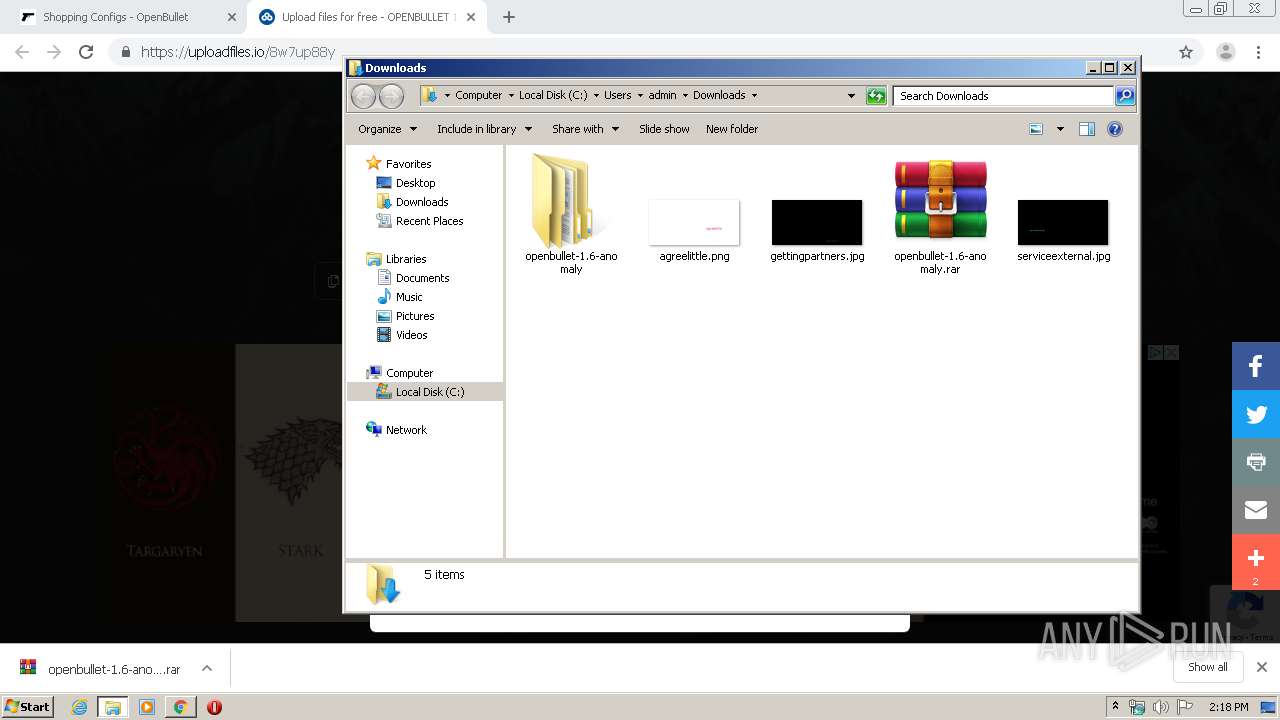Viewport: 1280px width, 720px height.
Task: Expand the download item options chevron
Action: tap(207, 668)
